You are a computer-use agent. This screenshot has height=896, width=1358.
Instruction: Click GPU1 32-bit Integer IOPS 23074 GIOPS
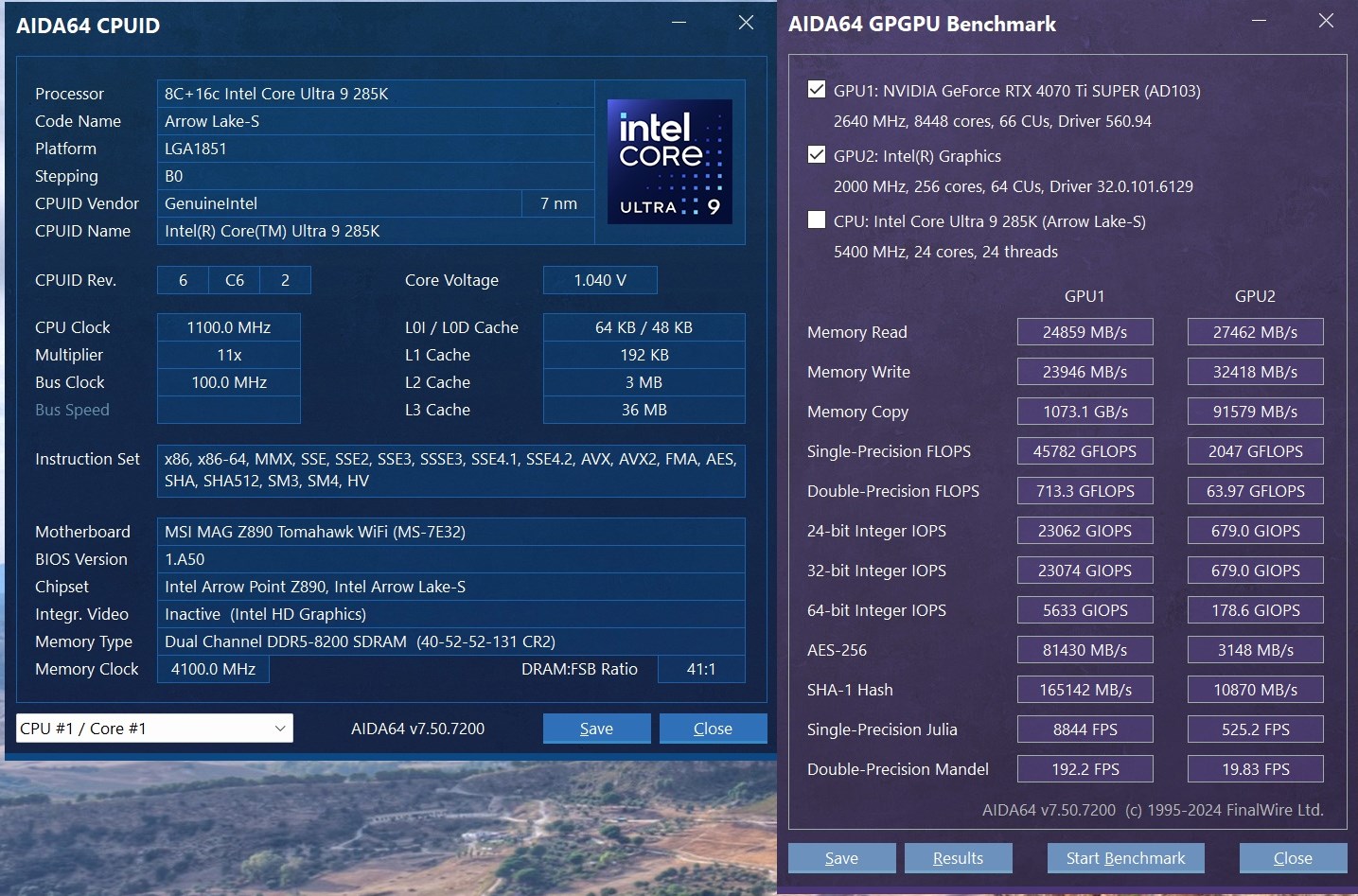[1085, 571]
